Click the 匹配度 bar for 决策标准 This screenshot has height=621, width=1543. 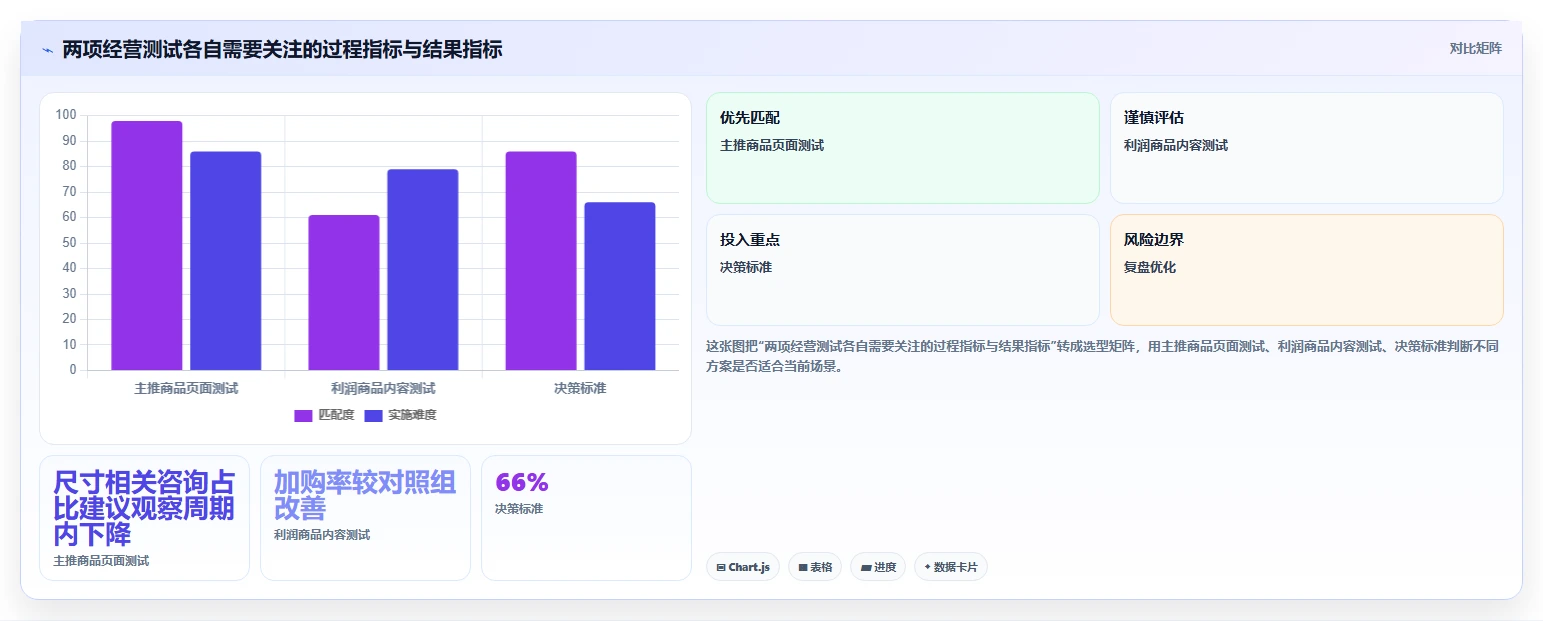pos(541,261)
